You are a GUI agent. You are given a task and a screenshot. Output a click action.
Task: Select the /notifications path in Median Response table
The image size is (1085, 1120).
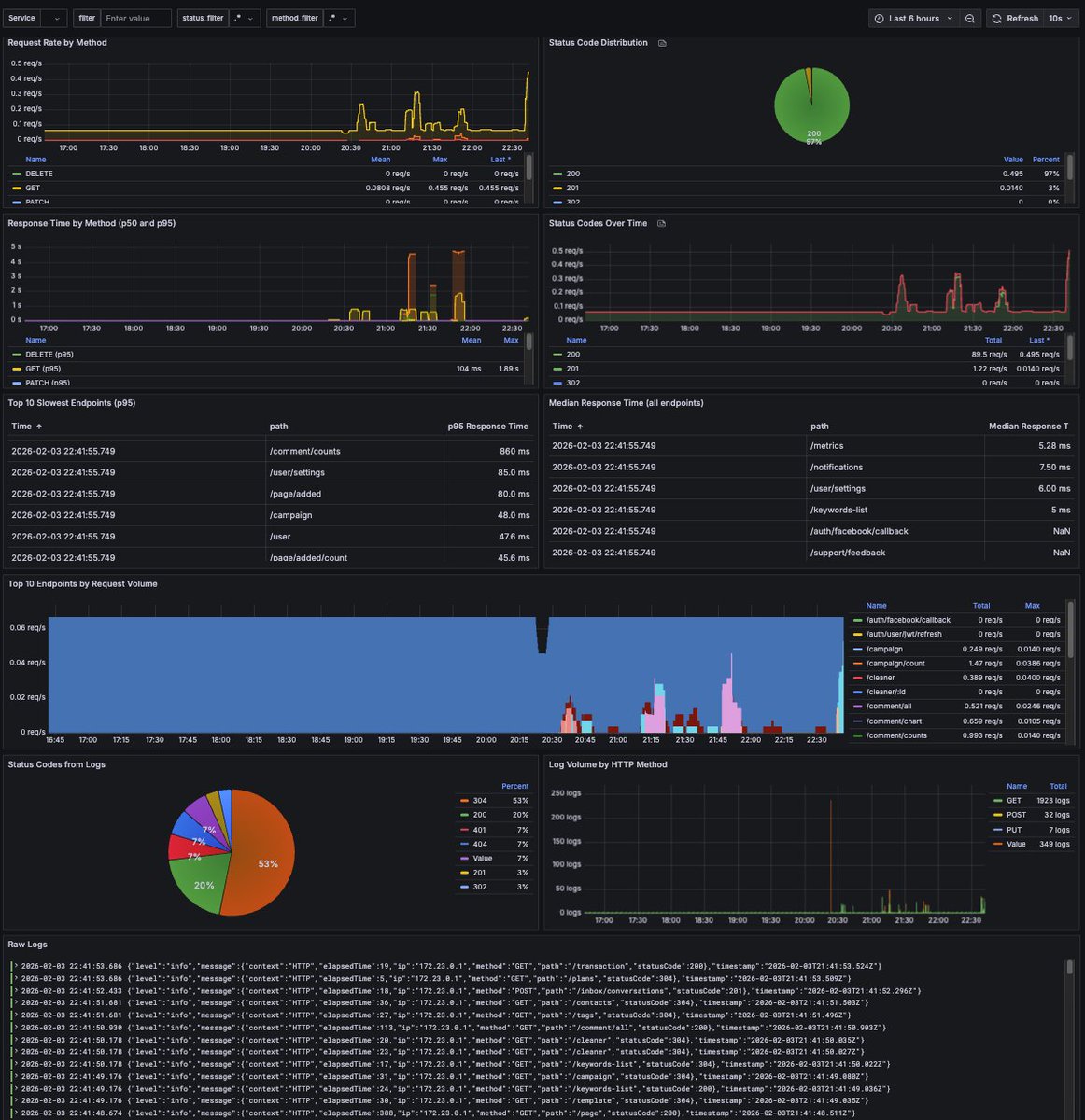pyautogui.click(x=837, y=468)
